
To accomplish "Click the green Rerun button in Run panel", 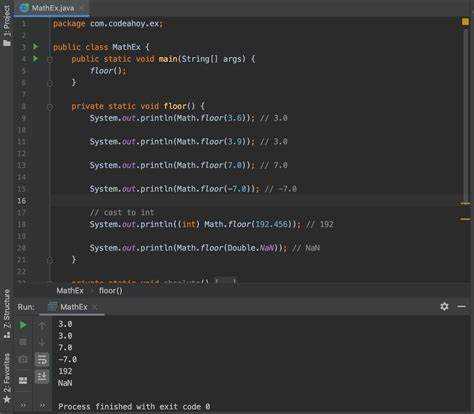I will [23, 325].
